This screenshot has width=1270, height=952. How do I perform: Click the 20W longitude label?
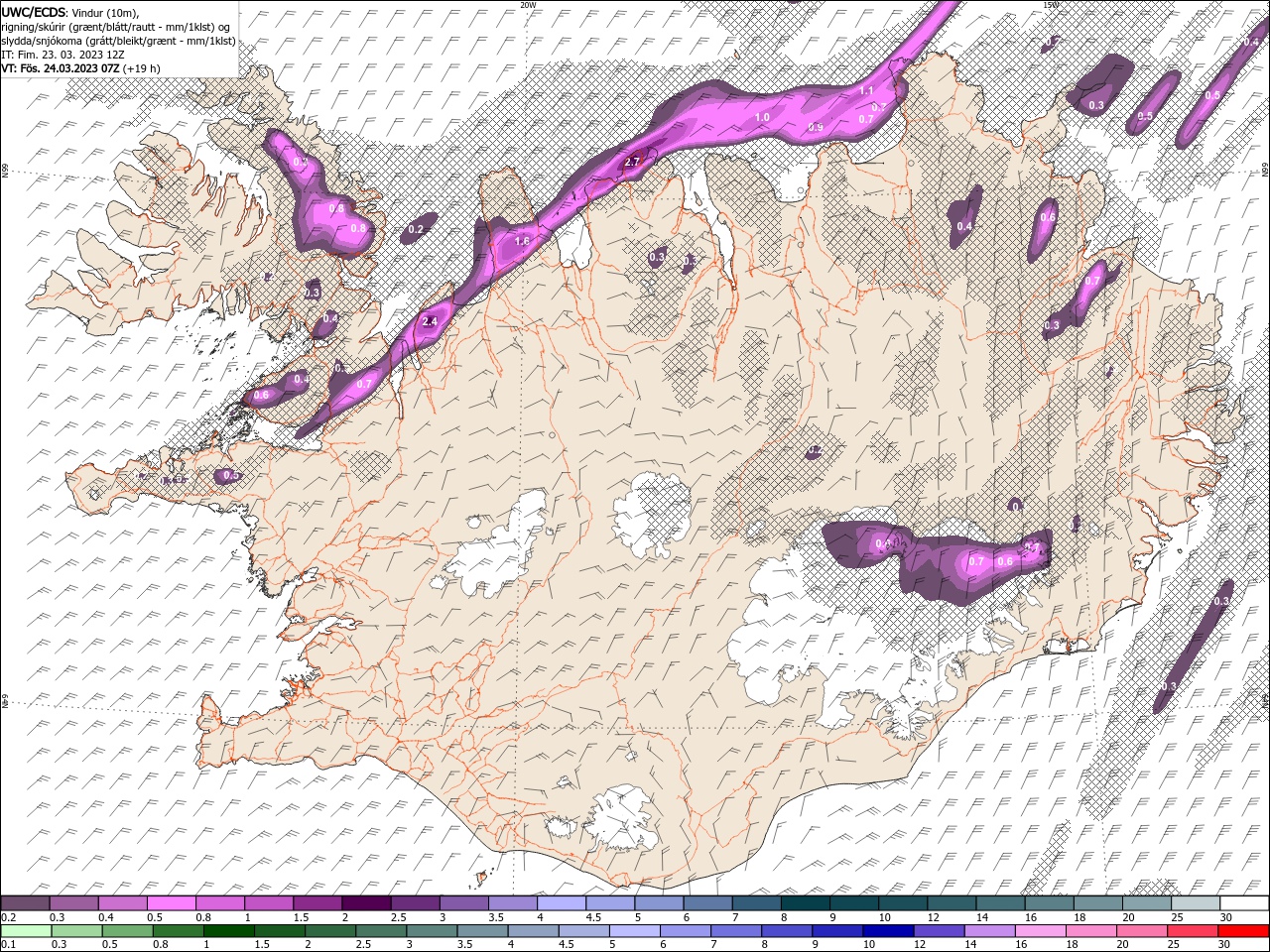pos(527,5)
